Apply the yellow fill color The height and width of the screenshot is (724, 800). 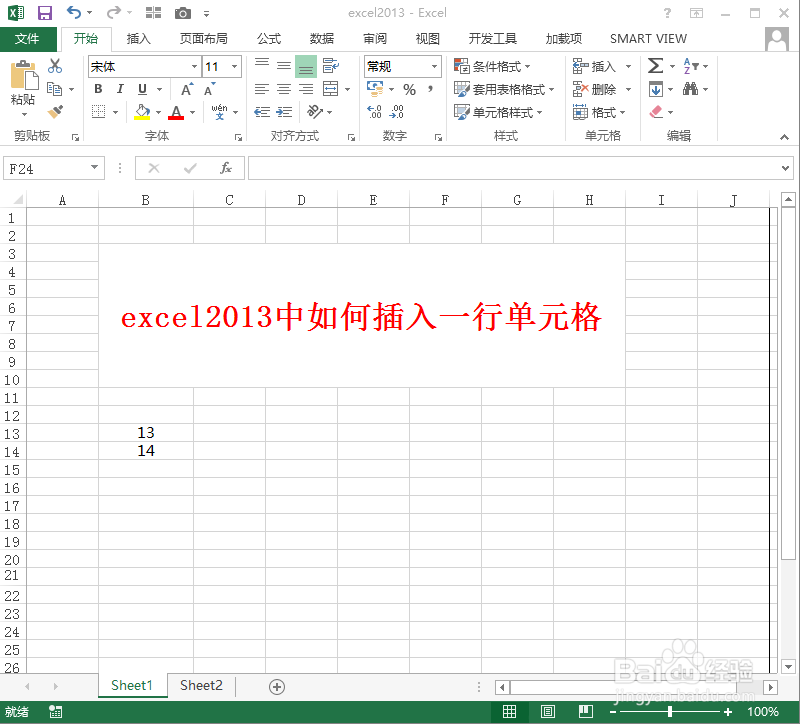coord(142,112)
